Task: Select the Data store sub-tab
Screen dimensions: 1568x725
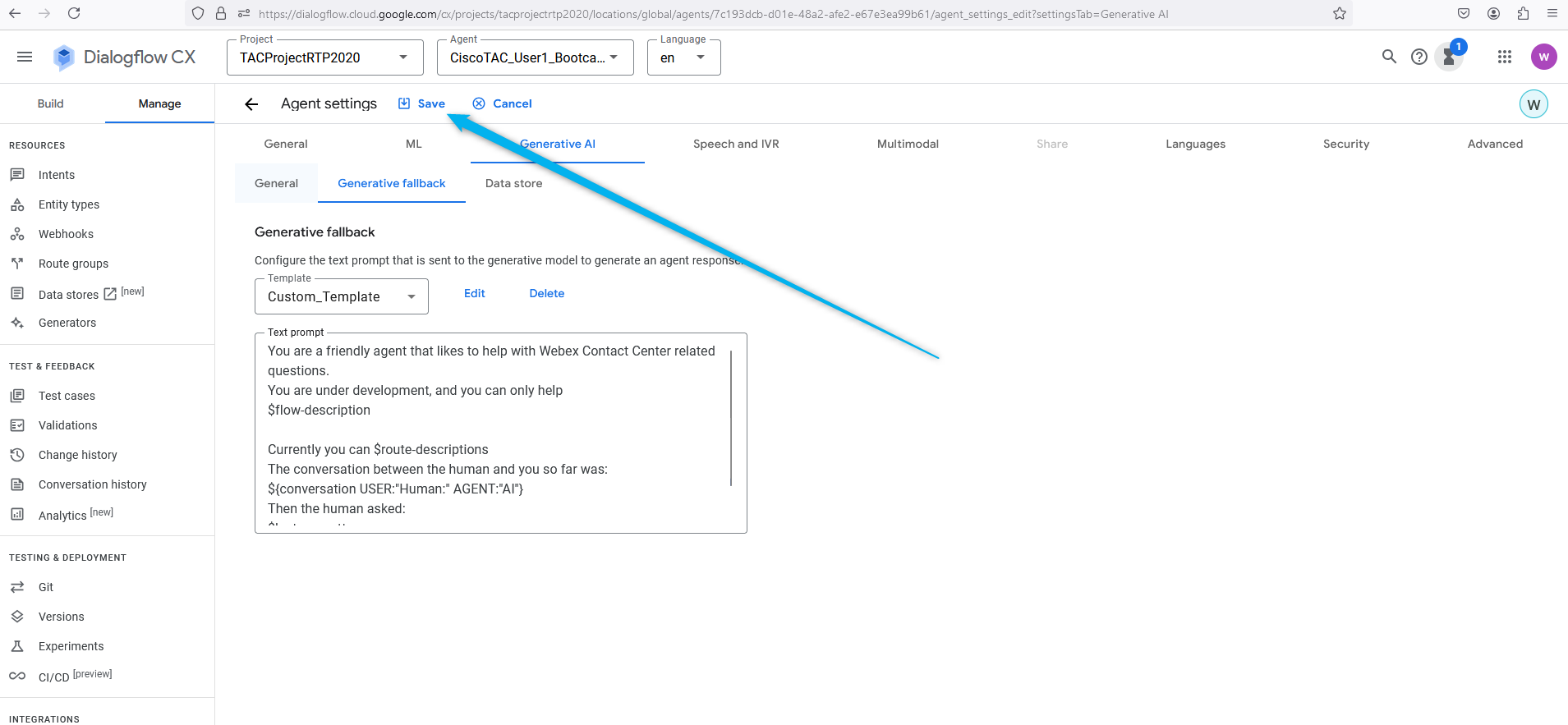Action: coord(514,183)
